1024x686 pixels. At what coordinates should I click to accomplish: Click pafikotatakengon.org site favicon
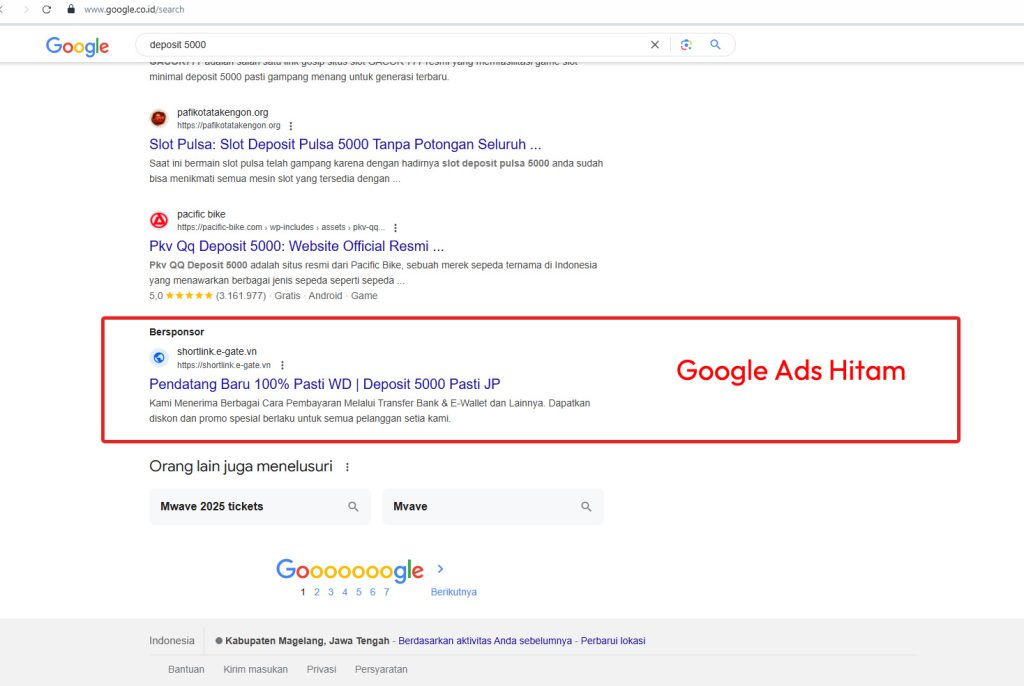pyautogui.click(x=159, y=119)
